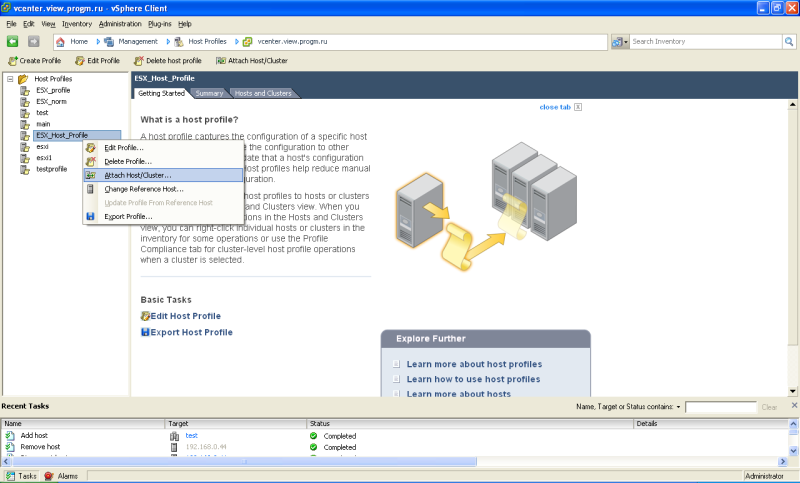
Task: Click the icon next to Edit Host Profile
Action: click(x=145, y=316)
